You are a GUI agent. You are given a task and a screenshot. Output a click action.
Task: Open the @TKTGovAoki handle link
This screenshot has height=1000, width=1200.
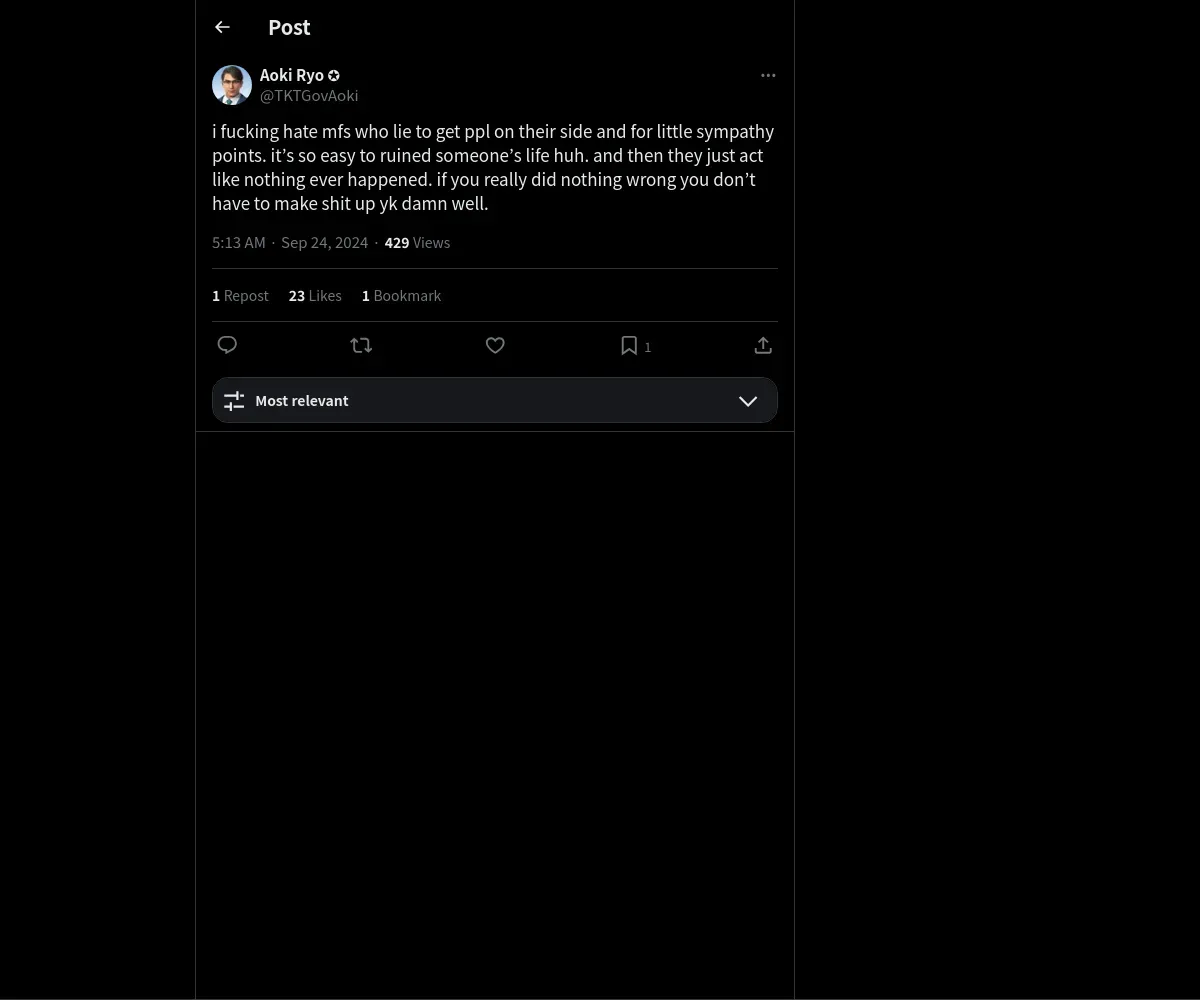tap(309, 96)
